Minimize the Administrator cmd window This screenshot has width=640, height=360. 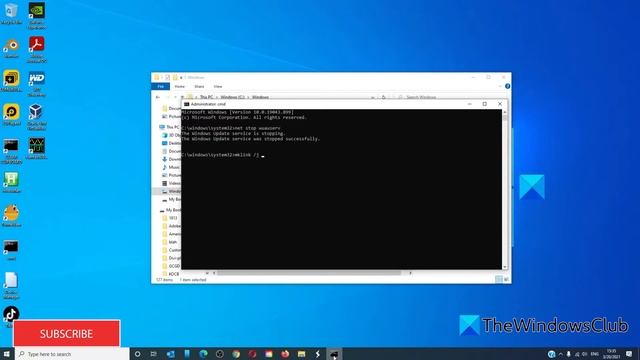(469, 104)
